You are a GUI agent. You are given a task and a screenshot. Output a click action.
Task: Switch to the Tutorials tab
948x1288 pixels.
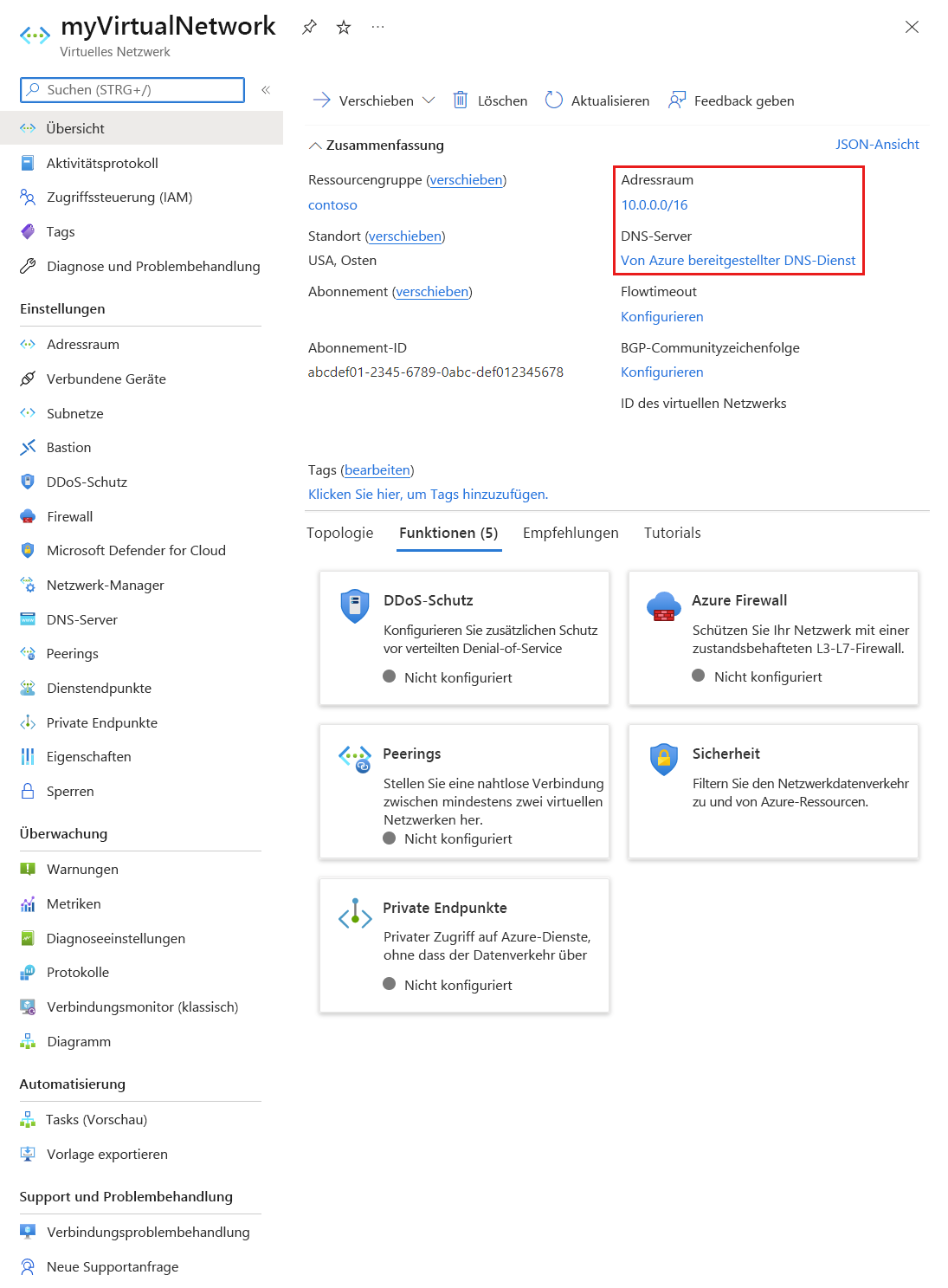click(673, 533)
